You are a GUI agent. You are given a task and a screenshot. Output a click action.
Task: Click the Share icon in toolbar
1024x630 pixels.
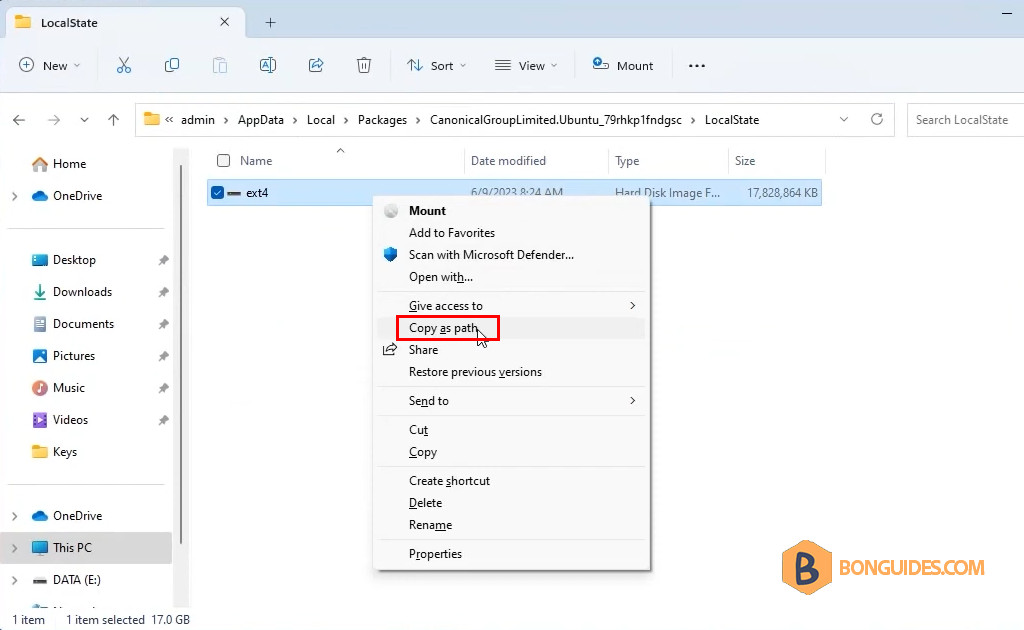pyautogui.click(x=316, y=65)
